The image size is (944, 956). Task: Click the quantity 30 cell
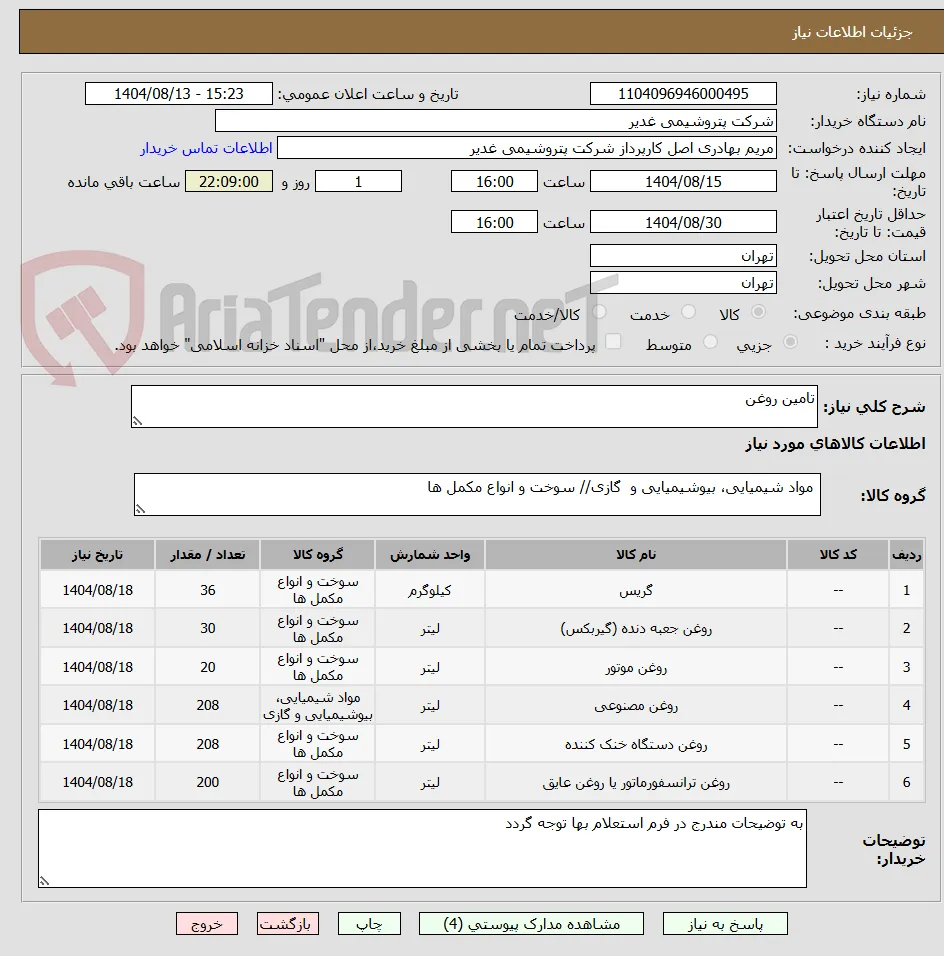point(207,628)
